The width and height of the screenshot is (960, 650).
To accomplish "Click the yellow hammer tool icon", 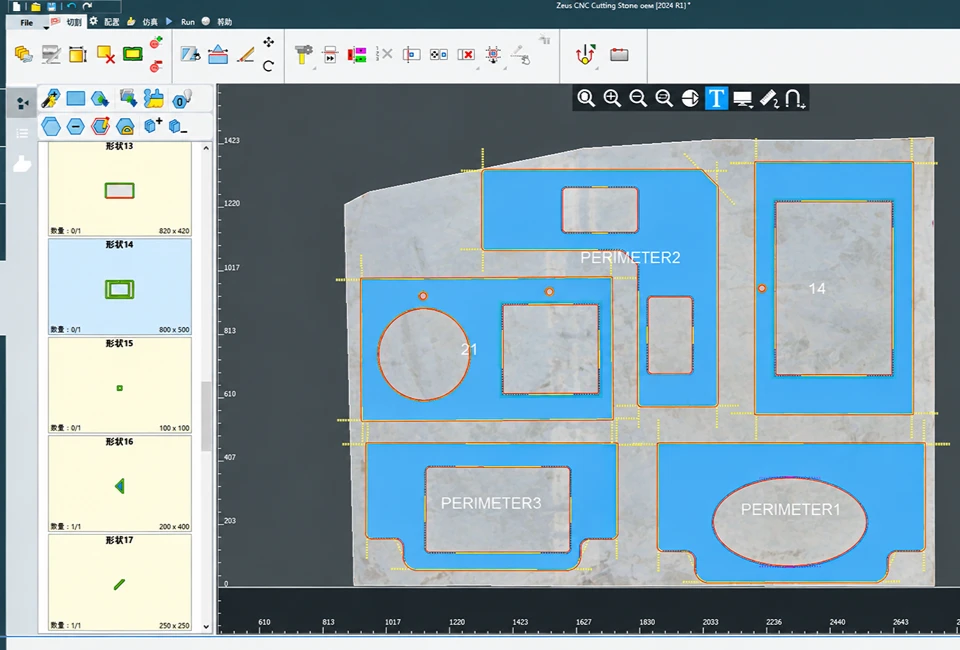I will [303, 54].
